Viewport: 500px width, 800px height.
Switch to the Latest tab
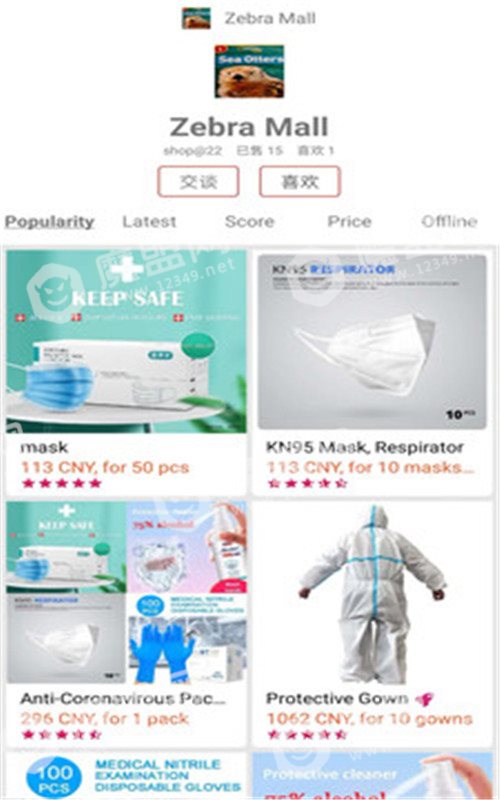click(149, 221)
